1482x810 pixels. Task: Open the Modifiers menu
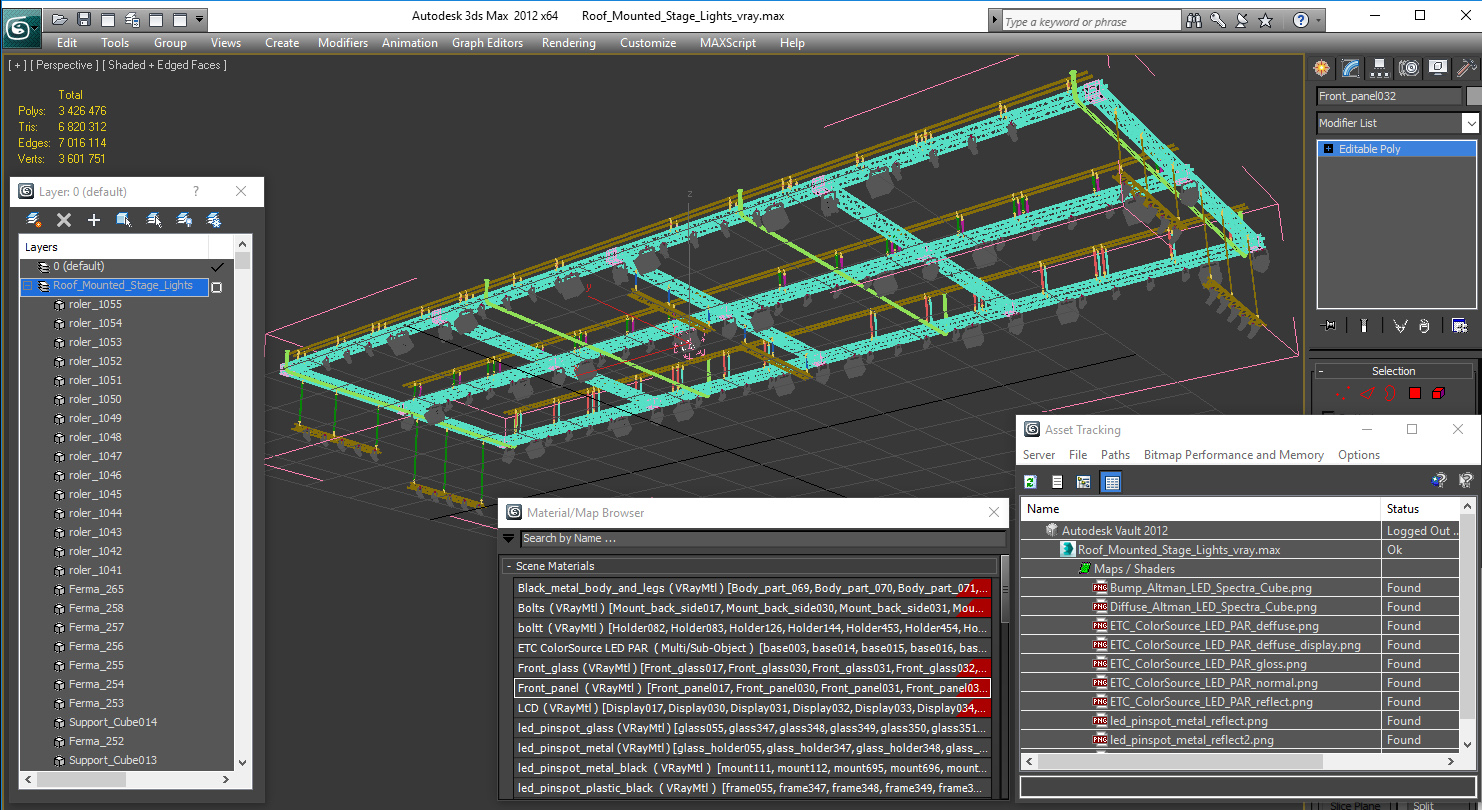[x=343, y=43]
